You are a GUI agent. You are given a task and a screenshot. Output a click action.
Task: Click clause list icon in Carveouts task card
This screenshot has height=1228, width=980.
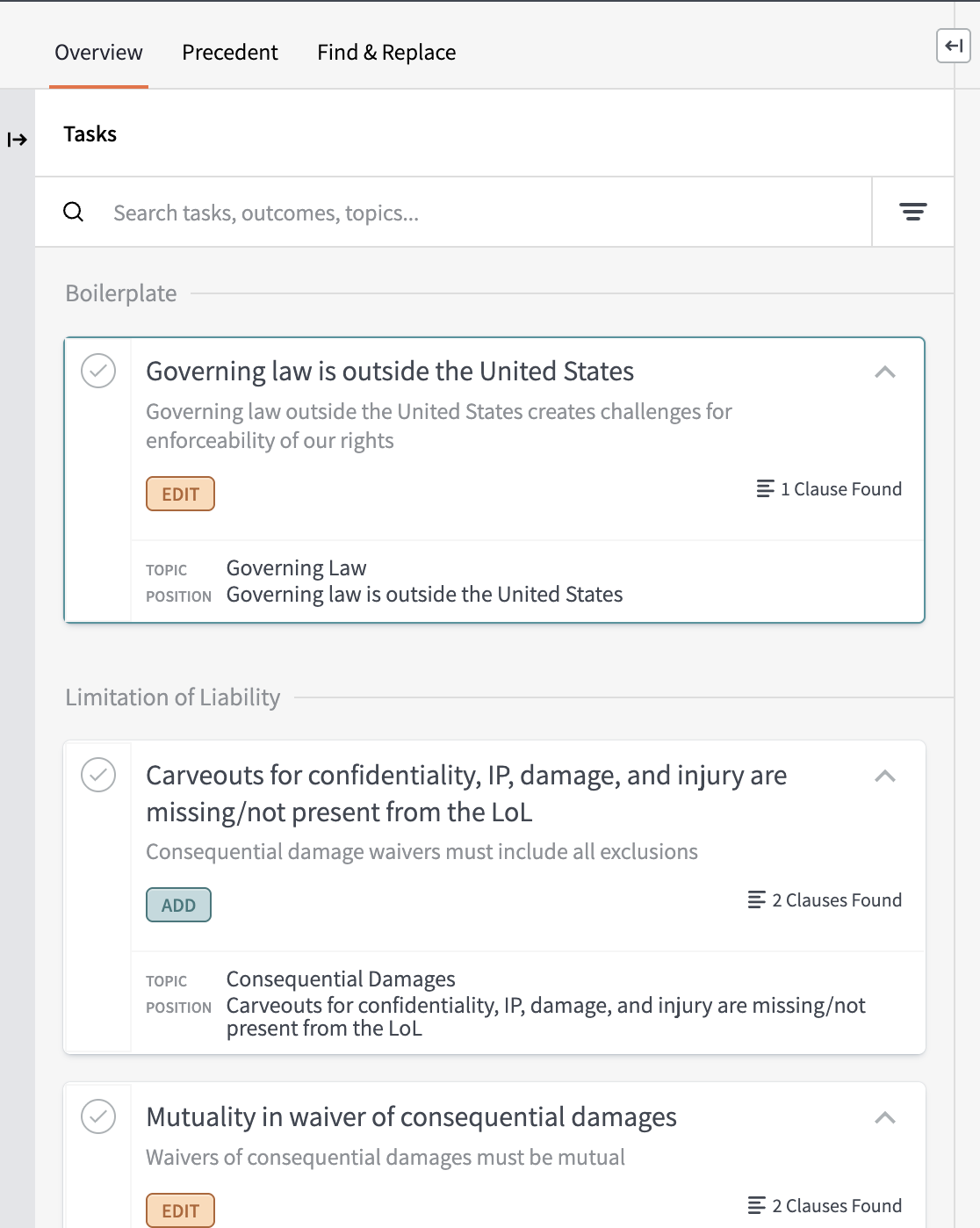[756, 899]
